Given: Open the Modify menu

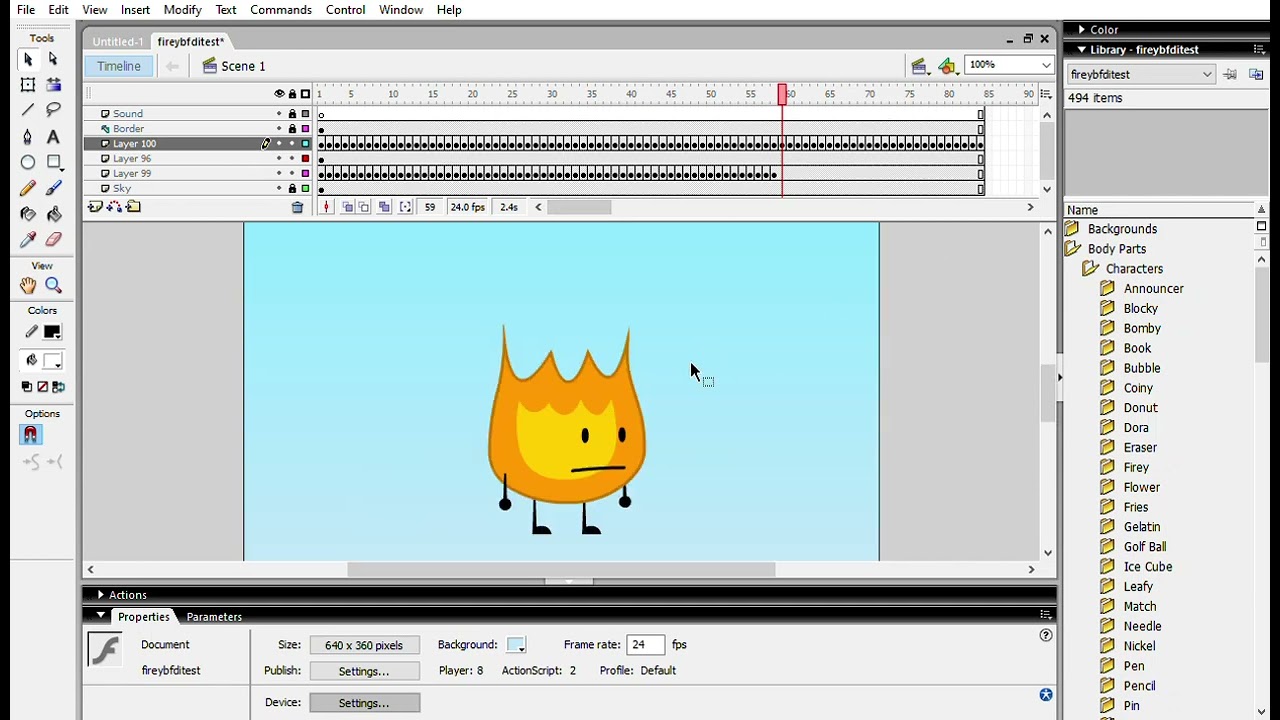Looking at the screenshot, I should [183, 10].
